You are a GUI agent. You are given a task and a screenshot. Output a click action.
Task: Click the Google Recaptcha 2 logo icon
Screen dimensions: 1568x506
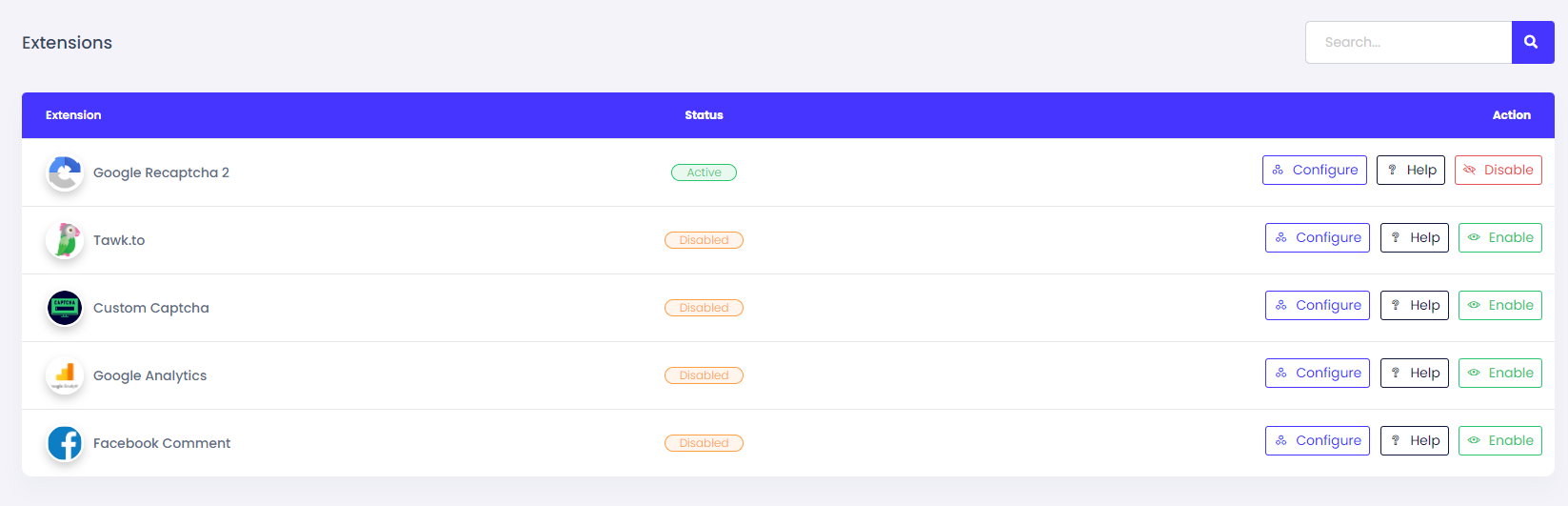click(65, 173)
